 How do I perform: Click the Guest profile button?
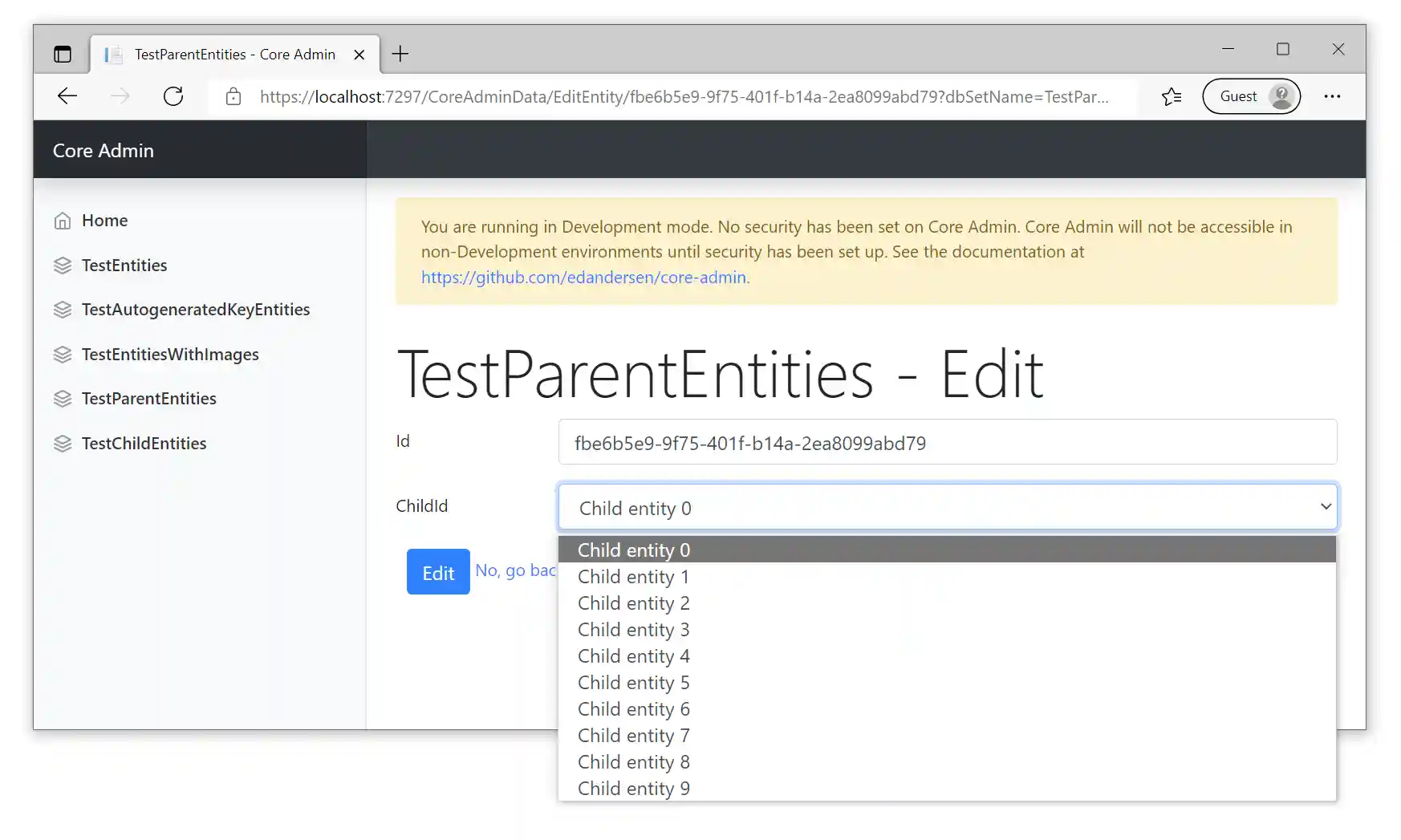(x=1251, y=96)
